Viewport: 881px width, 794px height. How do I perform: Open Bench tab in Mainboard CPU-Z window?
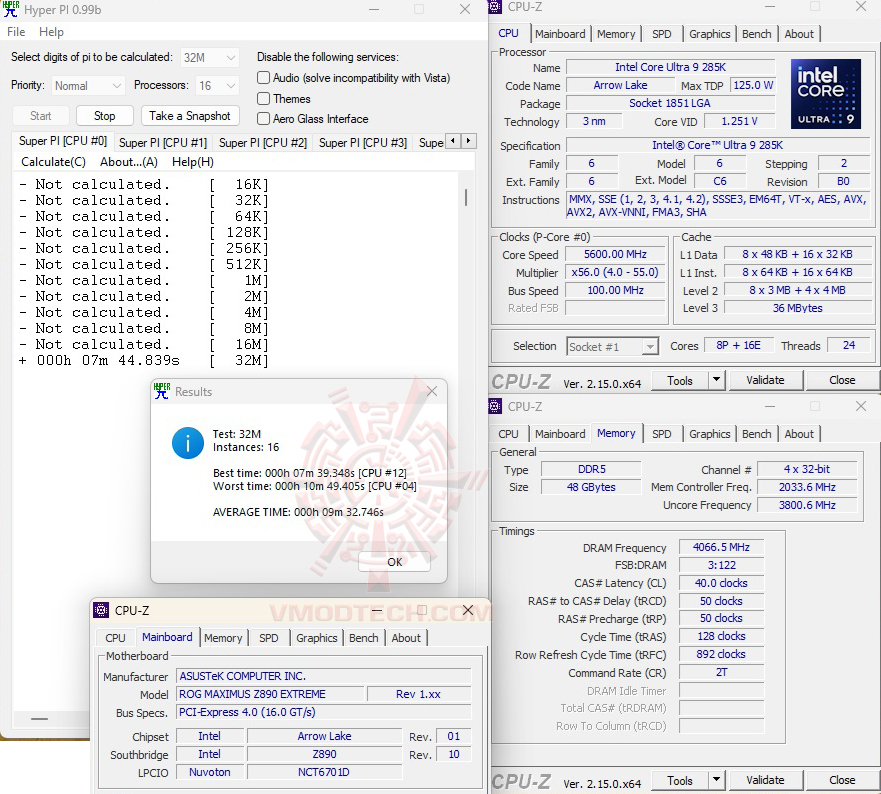pos(364,638)
